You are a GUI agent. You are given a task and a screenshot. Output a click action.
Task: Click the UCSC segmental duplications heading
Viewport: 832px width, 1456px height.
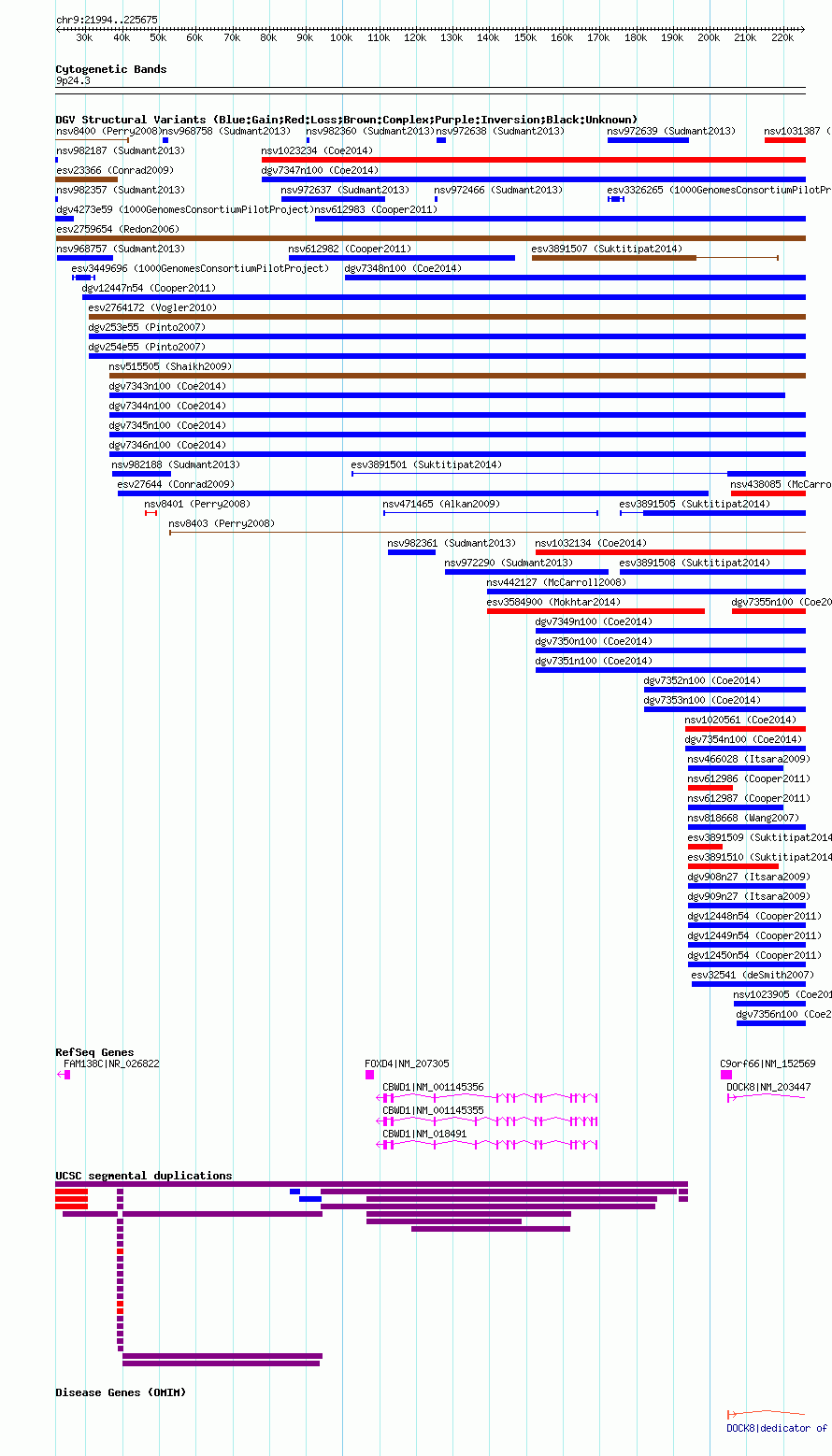144,1176
